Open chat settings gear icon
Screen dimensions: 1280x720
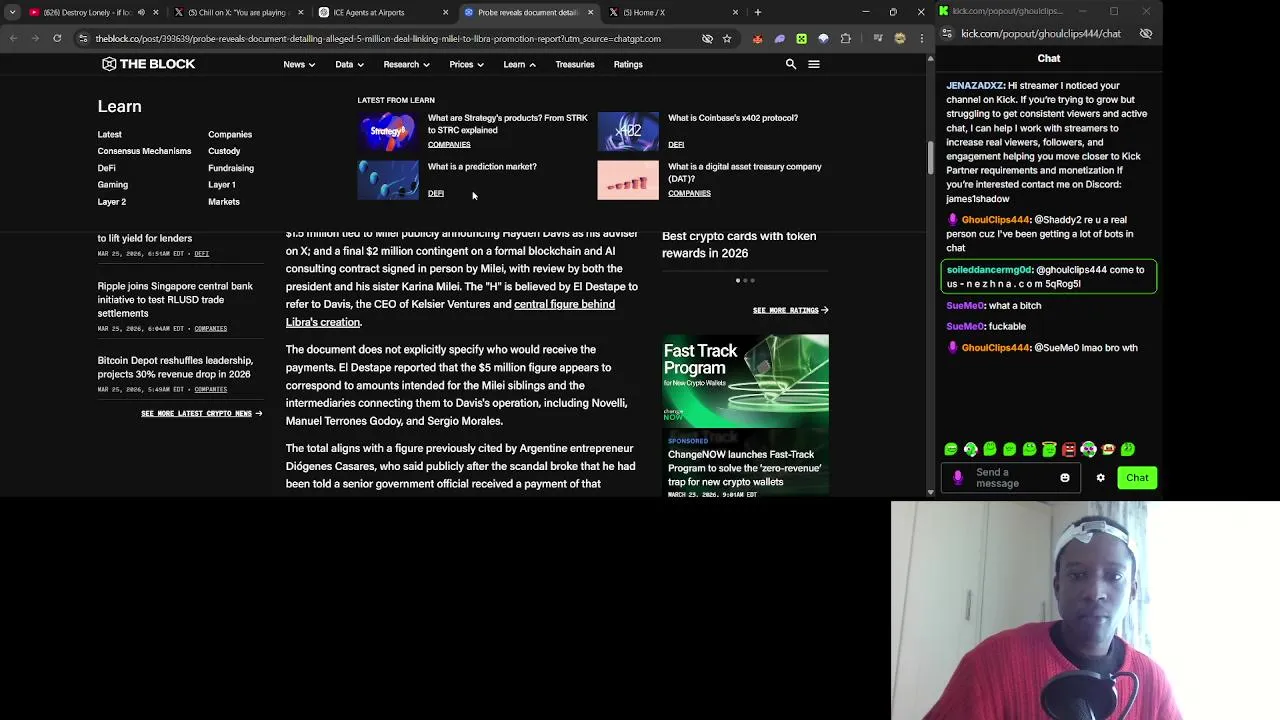(x=1101, y=478)
